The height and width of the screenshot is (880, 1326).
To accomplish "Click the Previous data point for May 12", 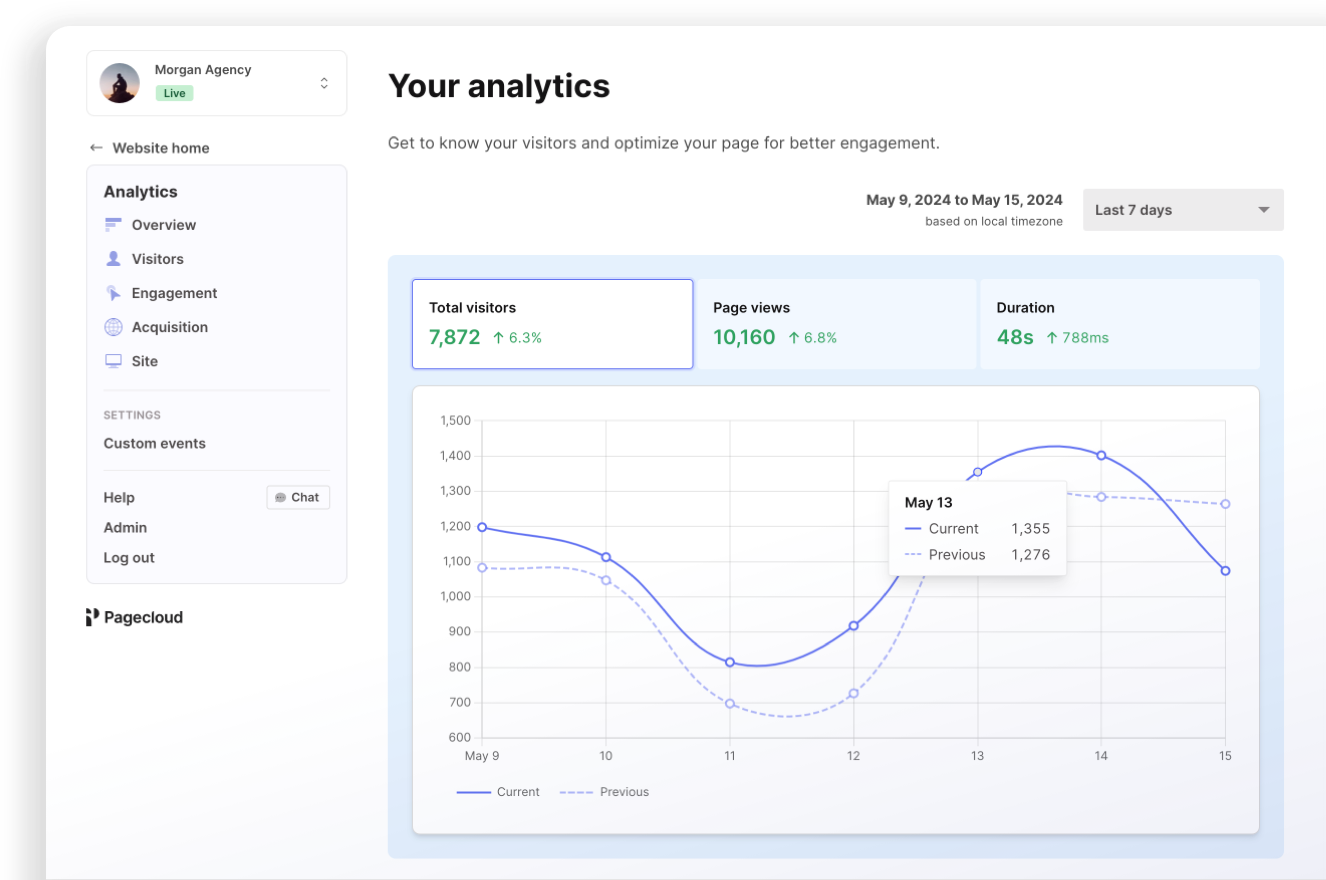I will 853,693.
